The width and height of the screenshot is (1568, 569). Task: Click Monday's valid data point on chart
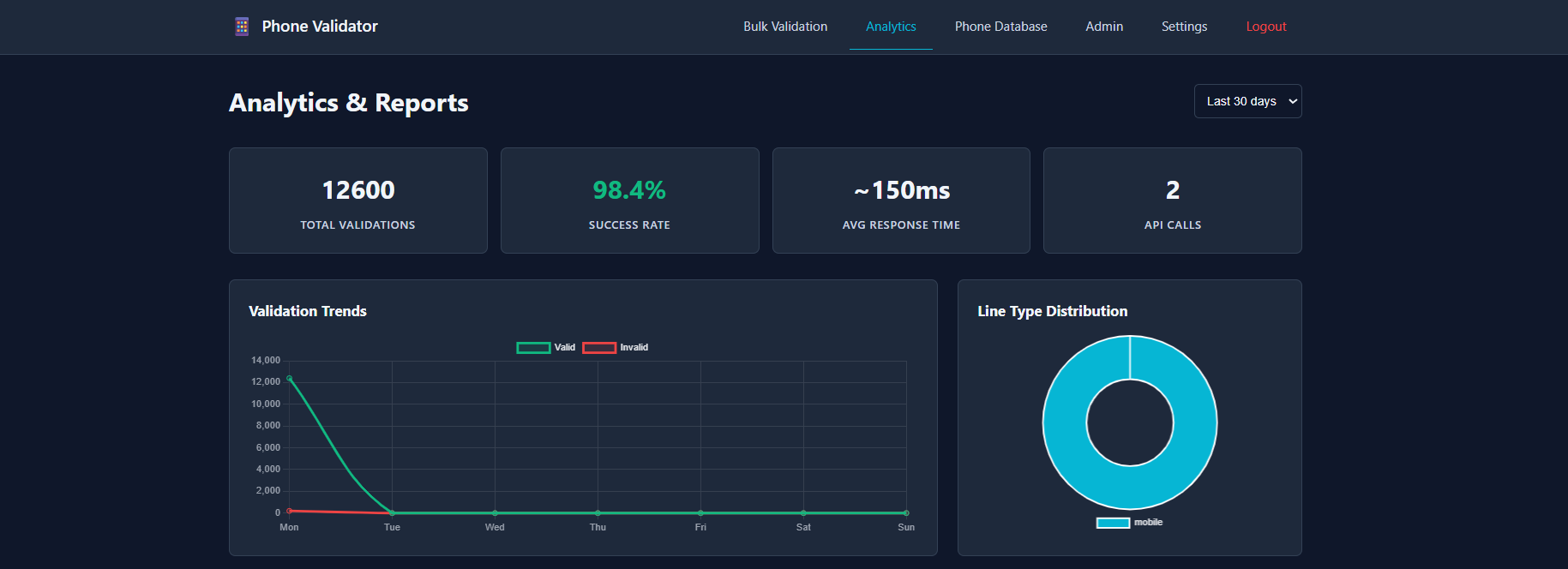(289, 378)
